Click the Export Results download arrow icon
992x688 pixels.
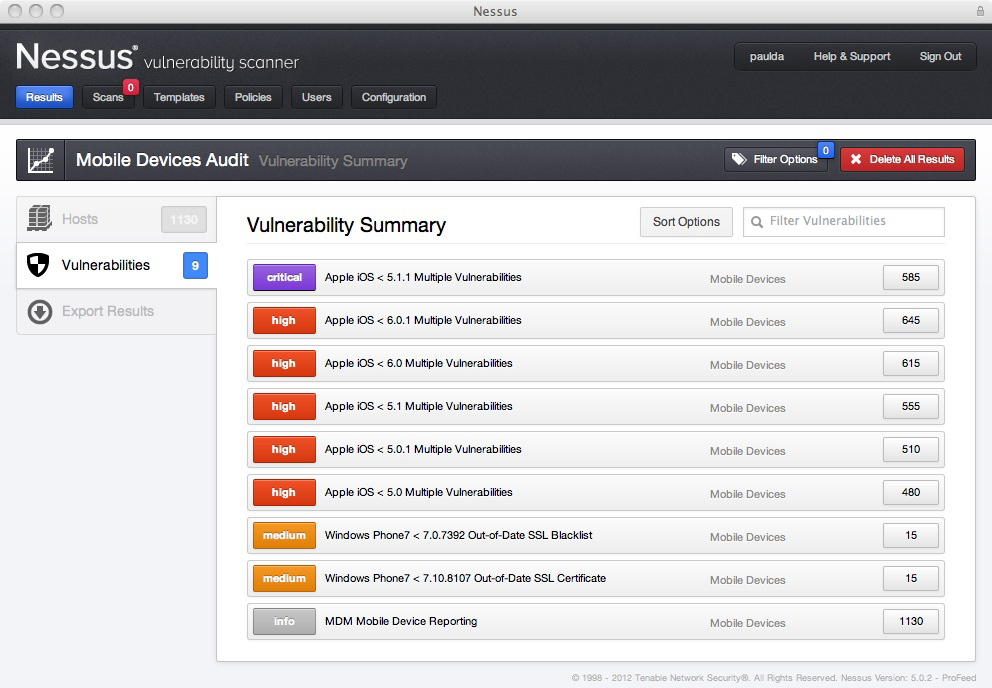click(40, 311)
